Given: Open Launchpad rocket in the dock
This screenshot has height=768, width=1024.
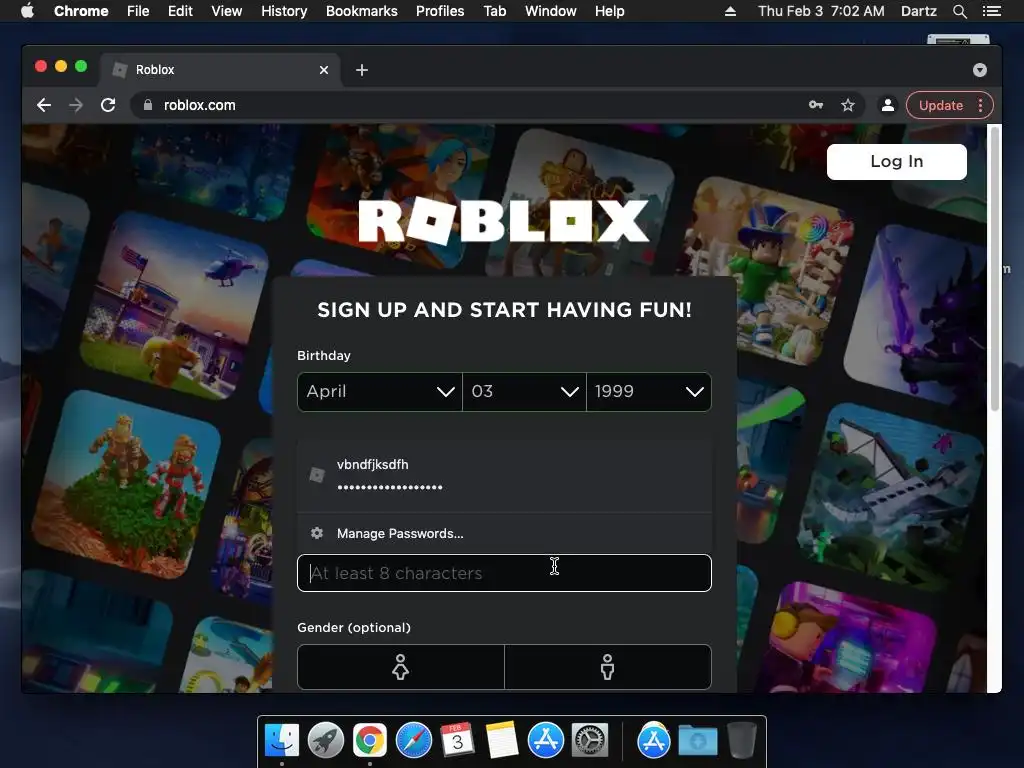Looking at the screenshot, I should 326,741.
